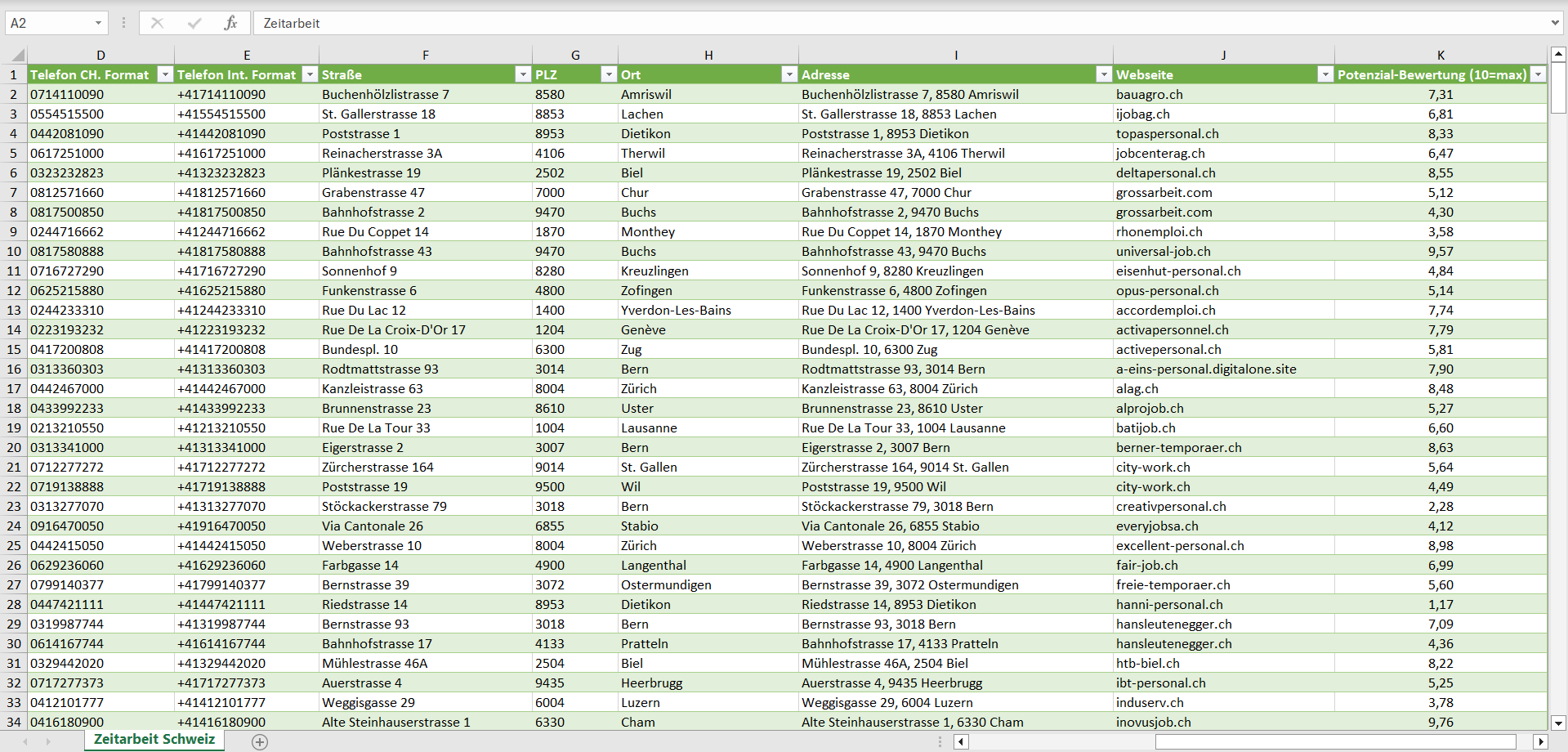This screenshot has width=1568, height=752.
Task: Click cell with phone 0714110090
Action: [x=101, y=94]
